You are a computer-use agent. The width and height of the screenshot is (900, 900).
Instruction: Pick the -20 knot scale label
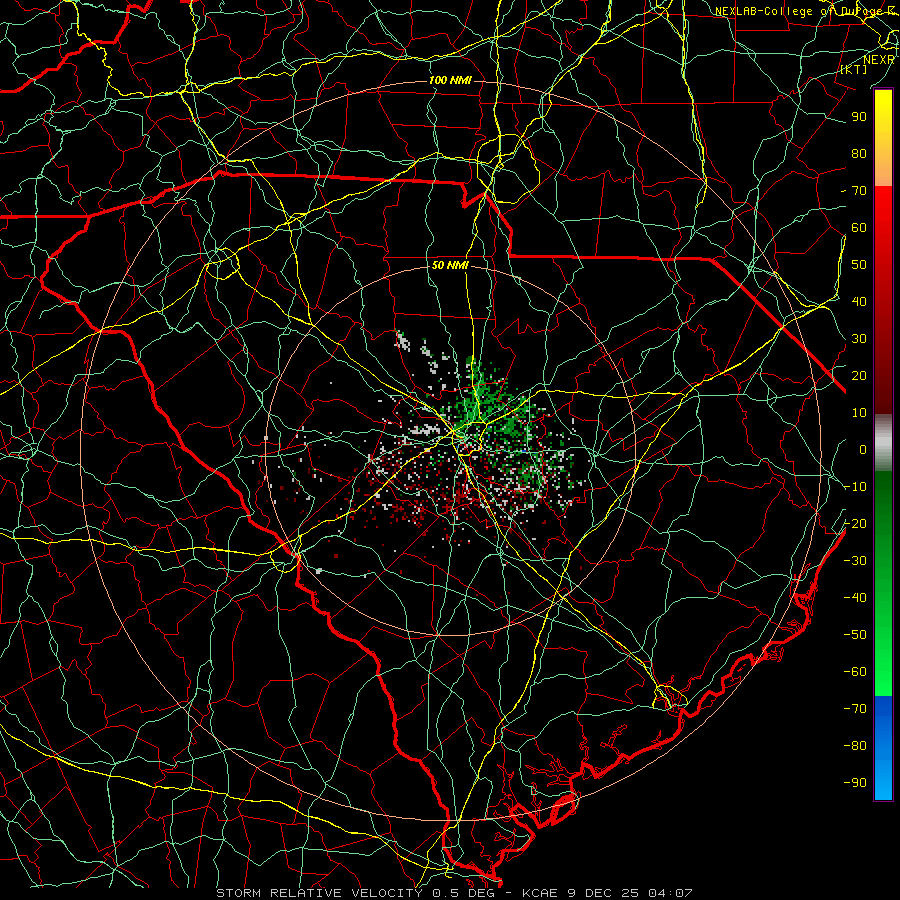855,523
